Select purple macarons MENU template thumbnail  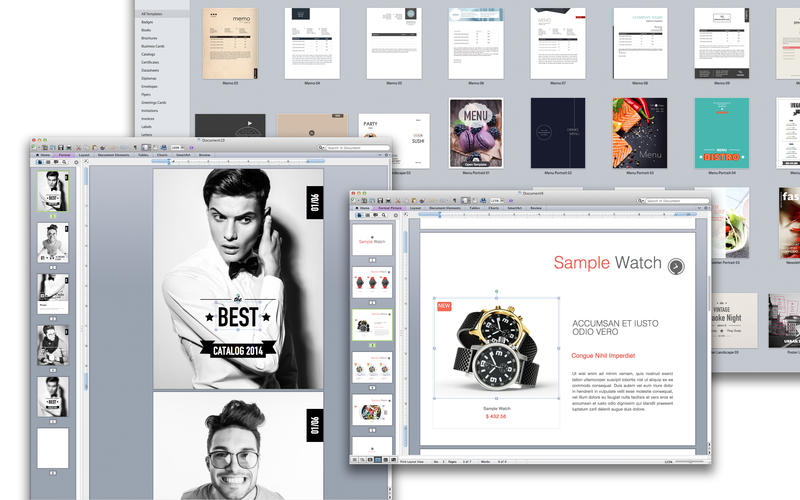tap(476, 133)
